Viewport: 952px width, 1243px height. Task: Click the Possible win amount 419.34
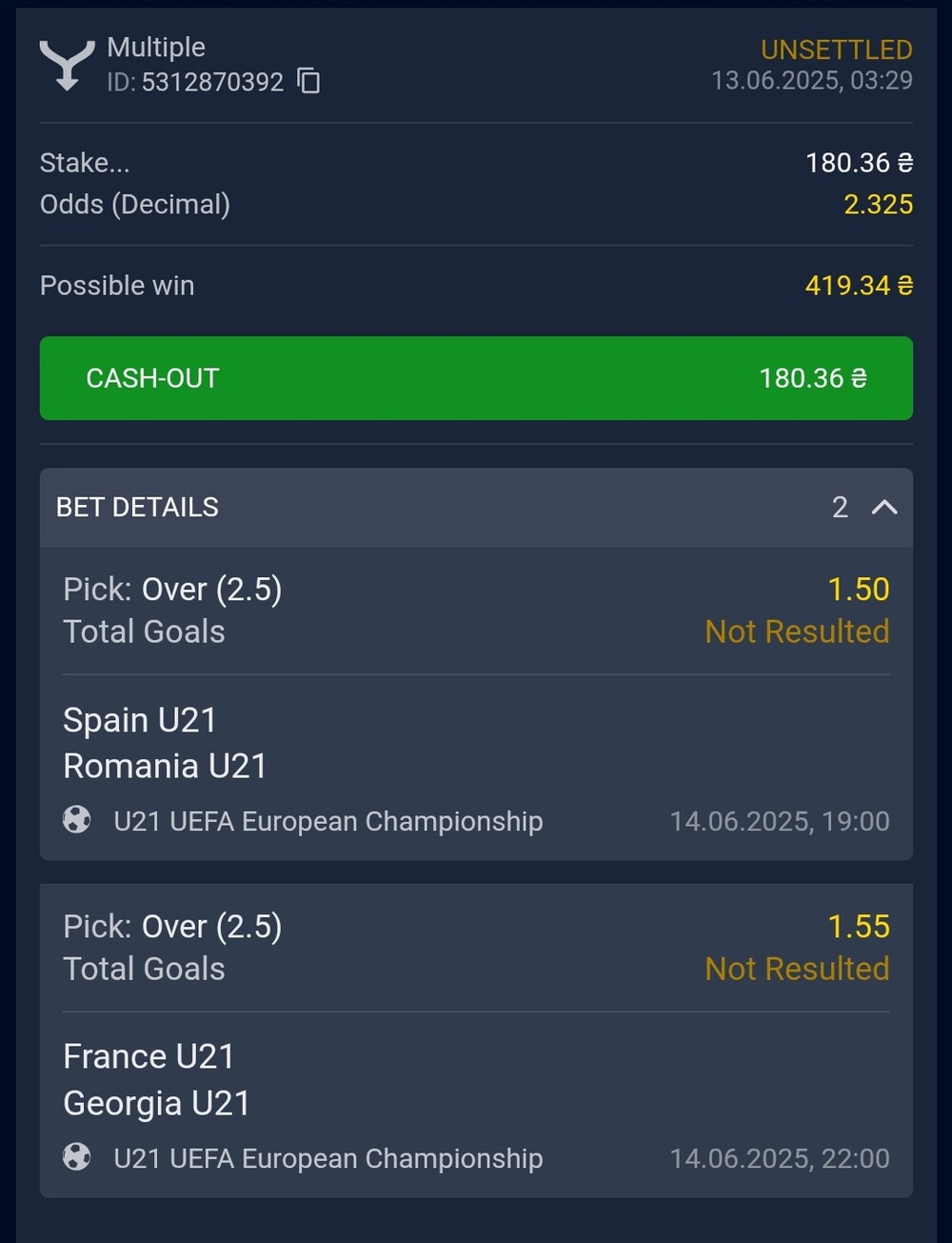[859, 286]
